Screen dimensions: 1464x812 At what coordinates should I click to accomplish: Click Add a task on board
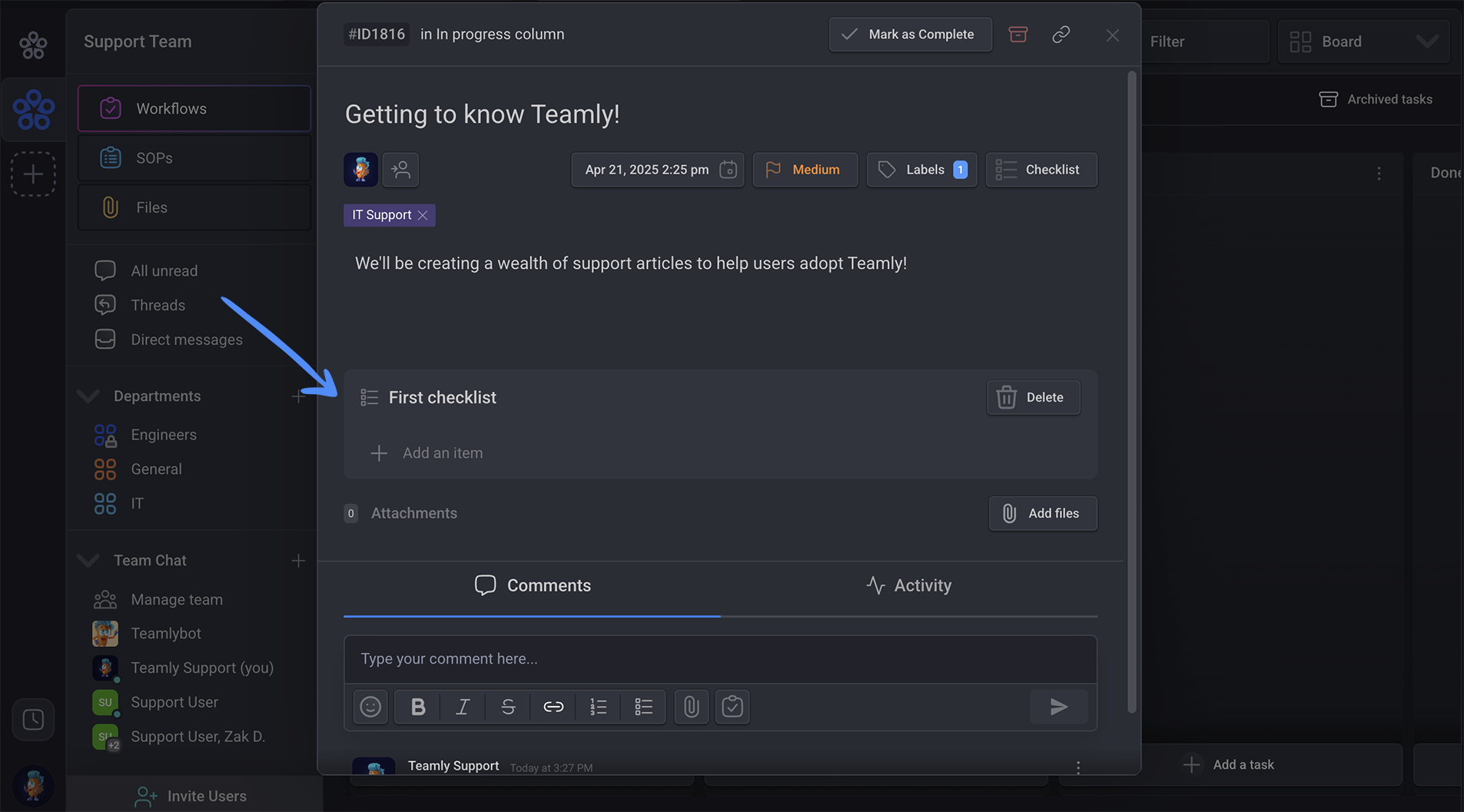pos(1231,765)
